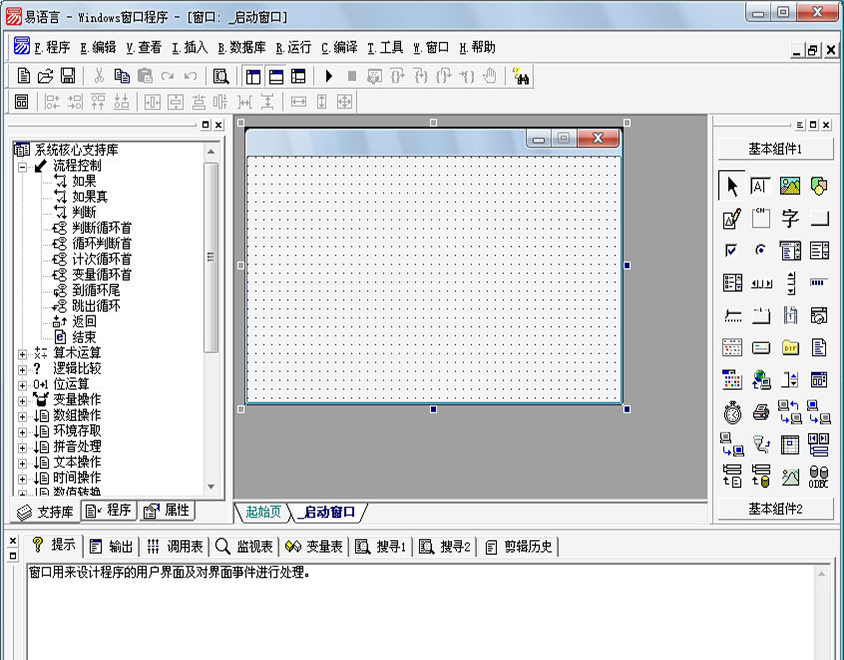Toggle the third panel layout toolbar button

[298, 76]
